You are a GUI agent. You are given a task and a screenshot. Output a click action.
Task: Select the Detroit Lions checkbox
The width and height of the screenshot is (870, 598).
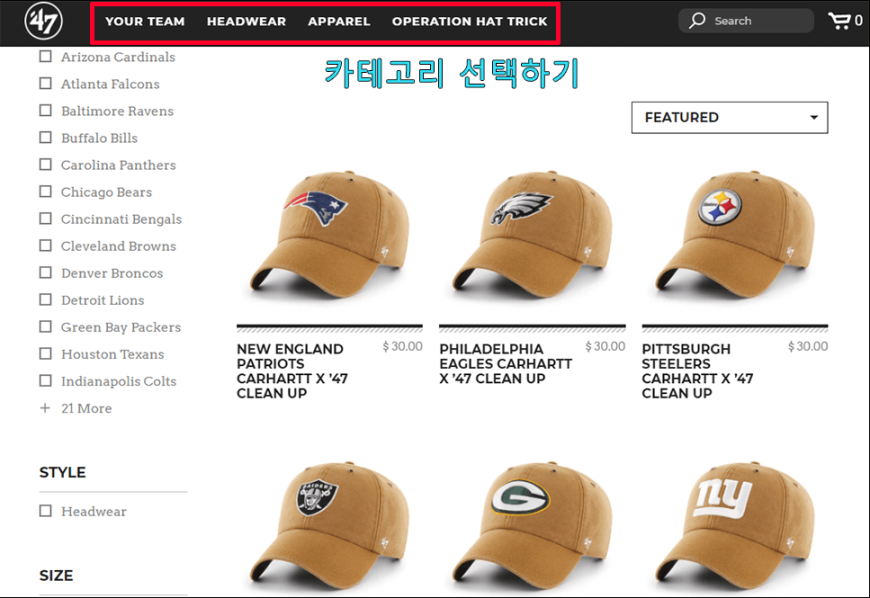45,300
